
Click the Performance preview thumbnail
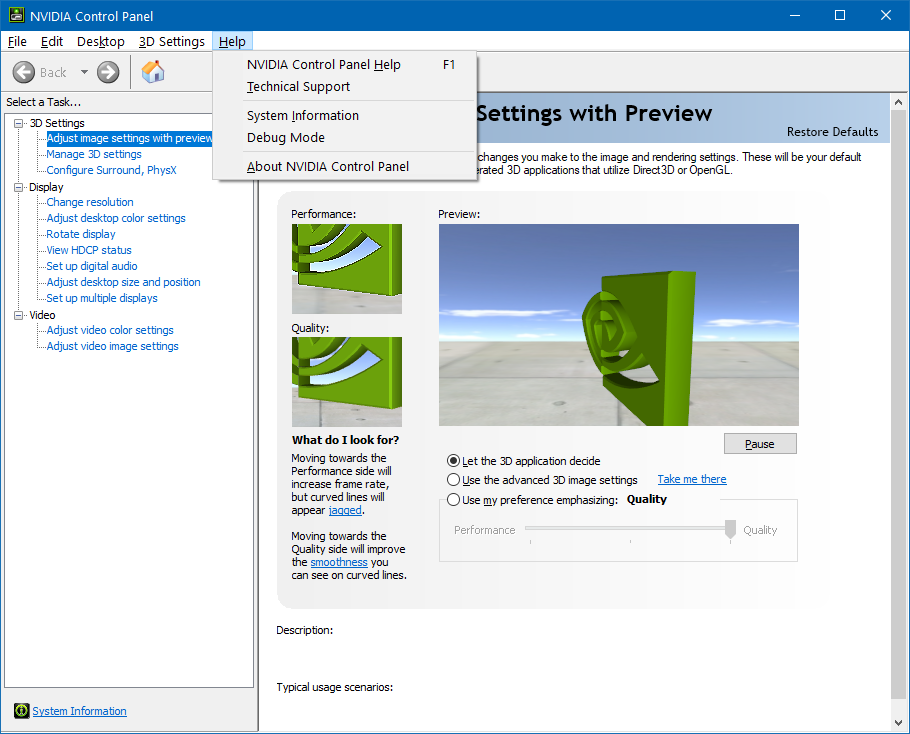click(x=346, y=269)
